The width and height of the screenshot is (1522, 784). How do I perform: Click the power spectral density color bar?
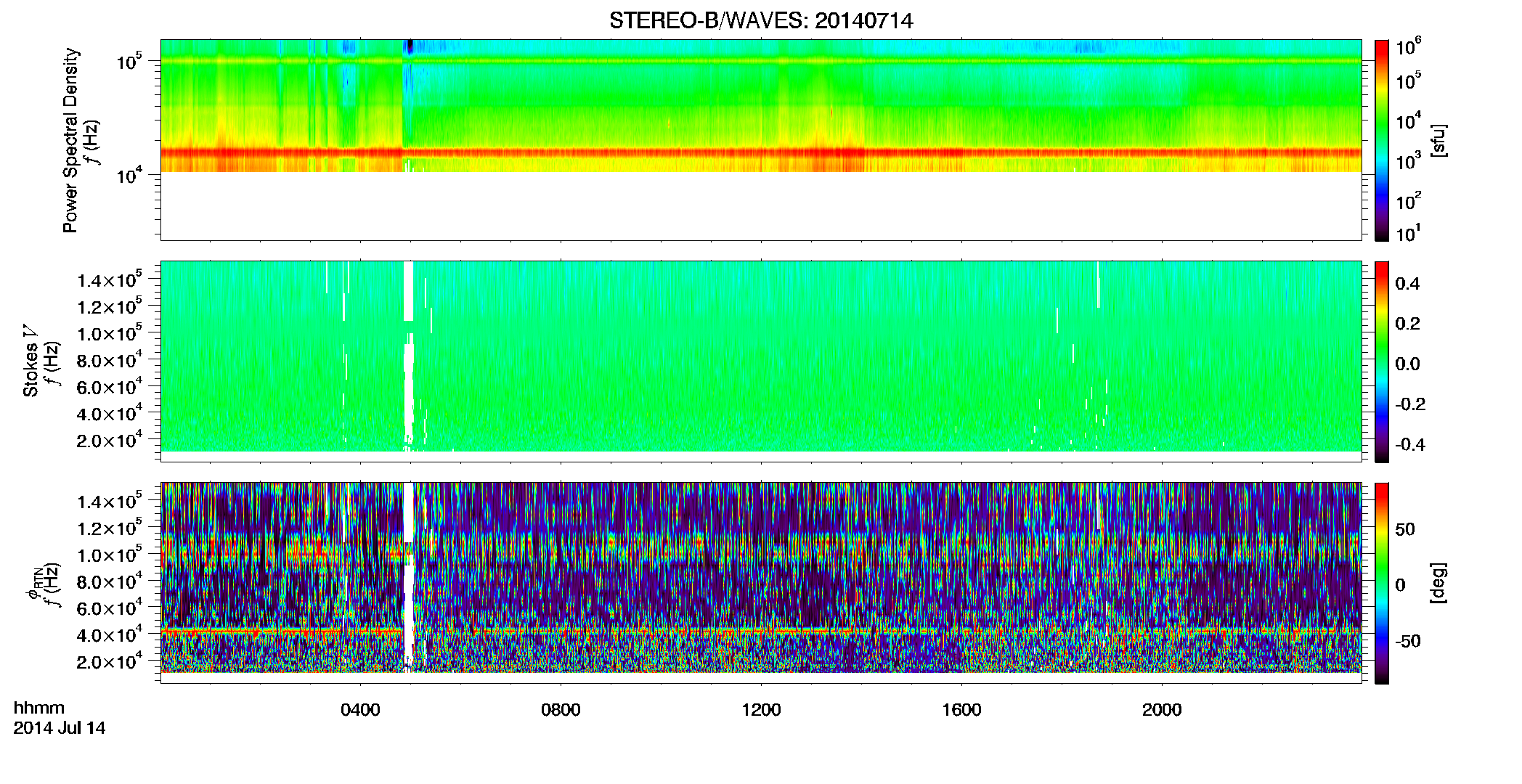click(1381, 140)
